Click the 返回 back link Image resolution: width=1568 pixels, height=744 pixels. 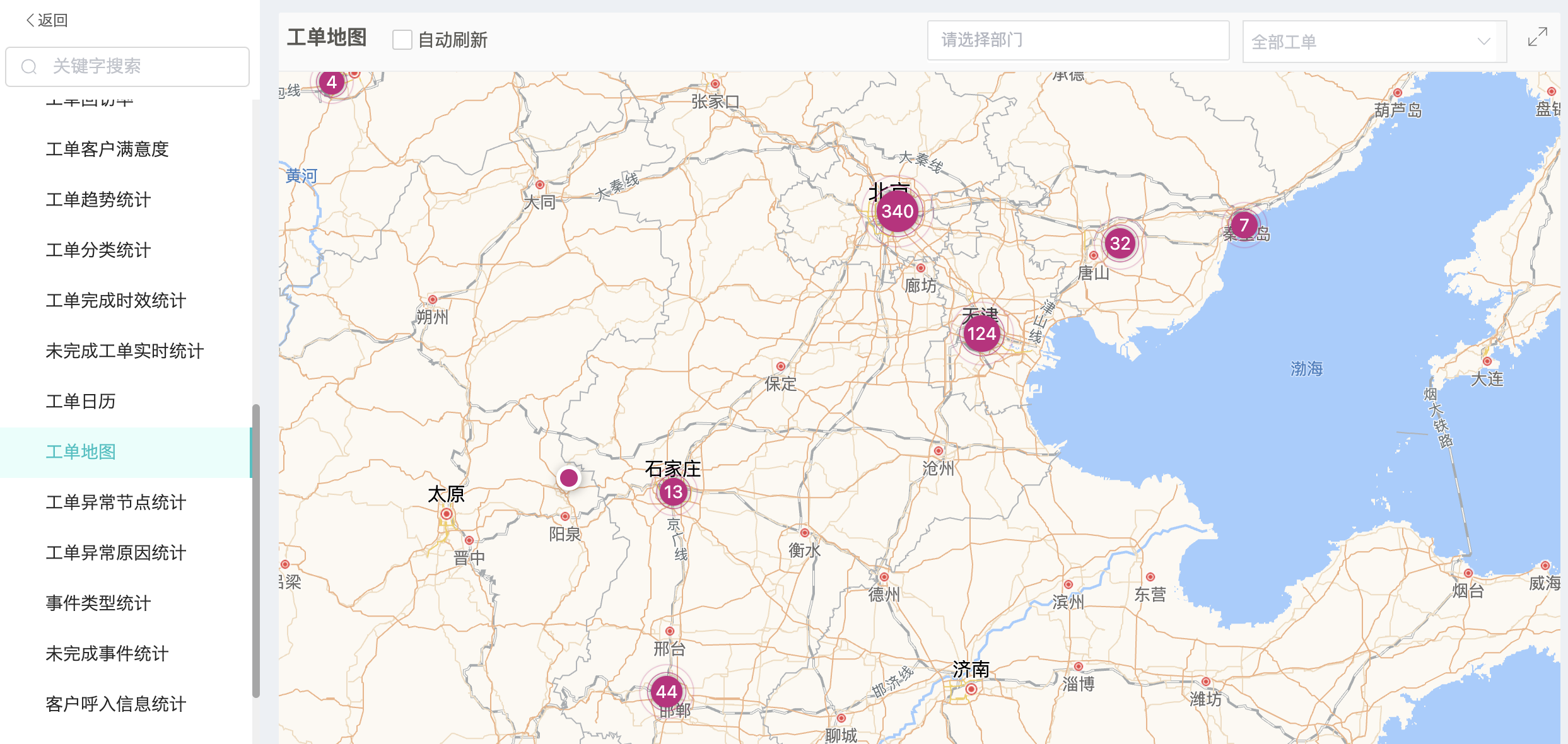pyautogui.click(x=46, y=20)
